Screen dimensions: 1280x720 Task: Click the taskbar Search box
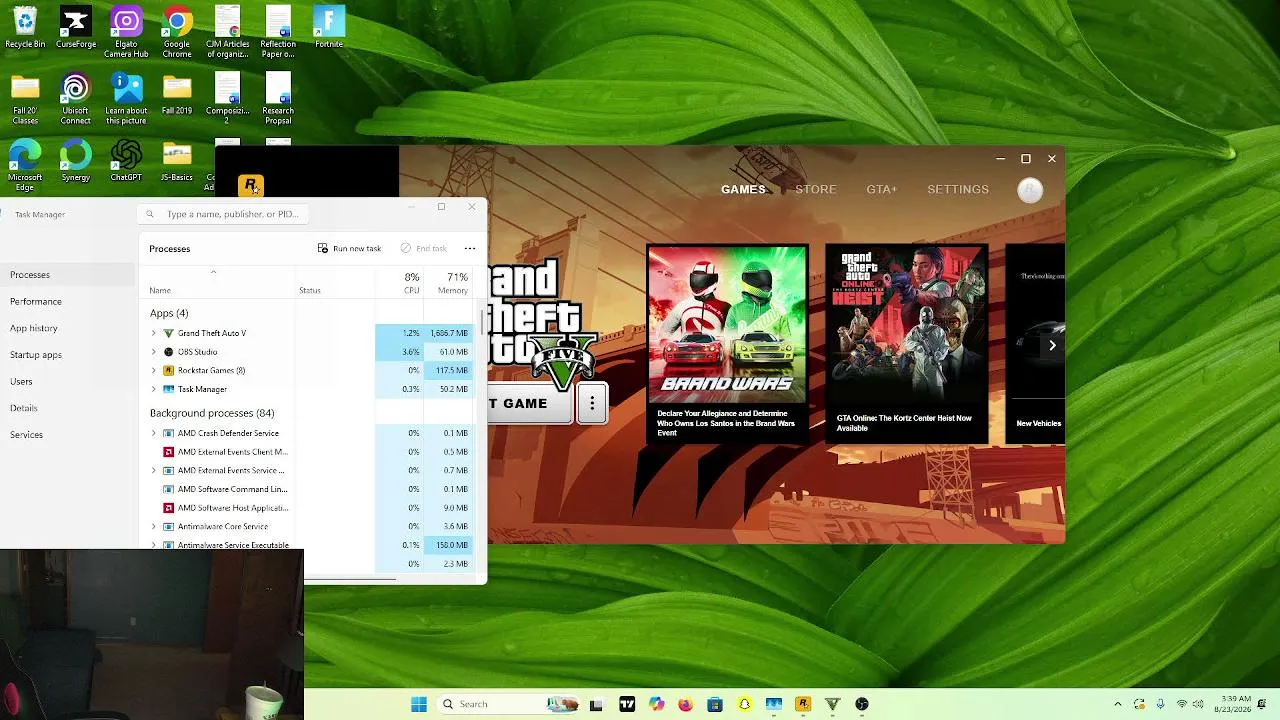click(x=507, y=704)
